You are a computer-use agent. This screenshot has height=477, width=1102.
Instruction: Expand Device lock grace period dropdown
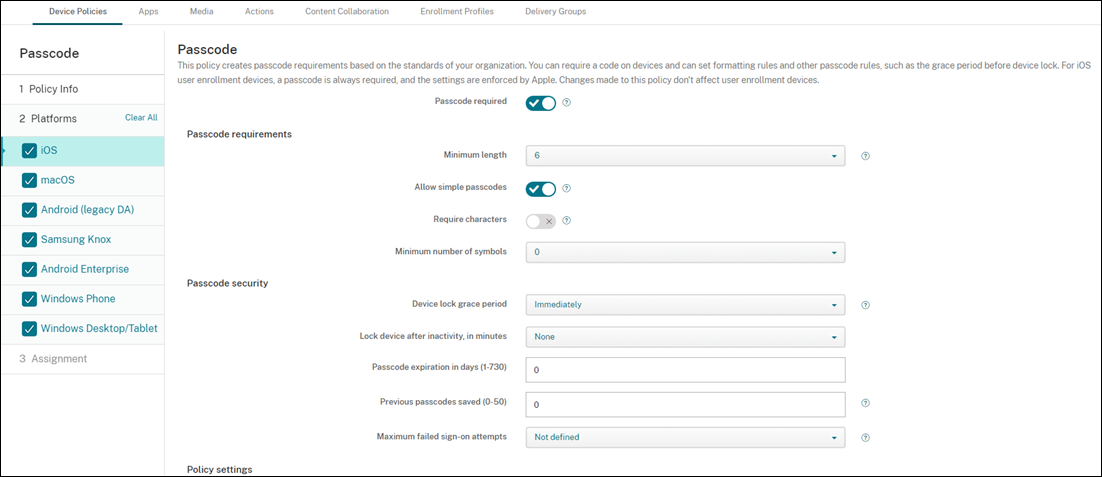(685, 305)
